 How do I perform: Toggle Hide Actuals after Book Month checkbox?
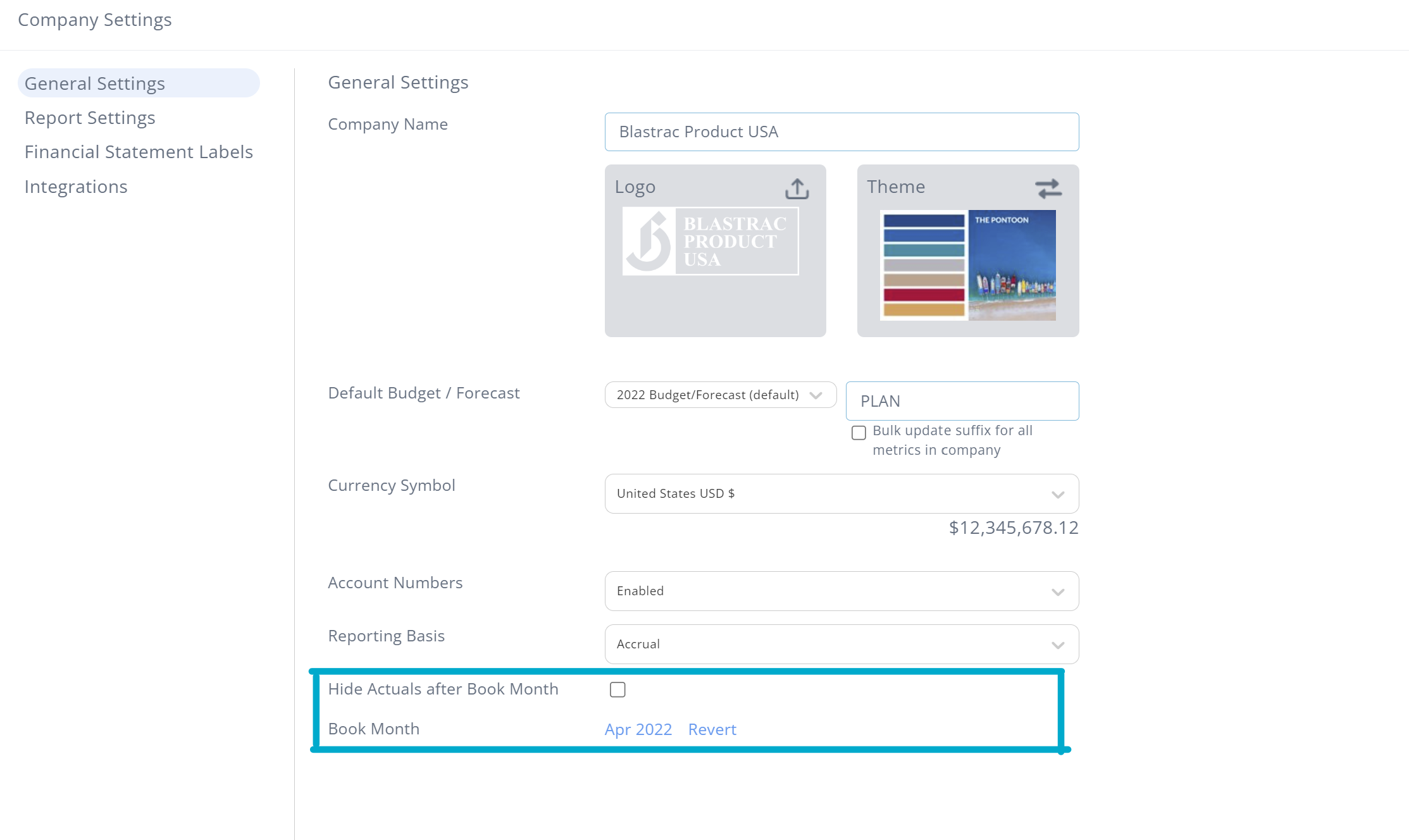pyautogui.click(x=618, y=690)
